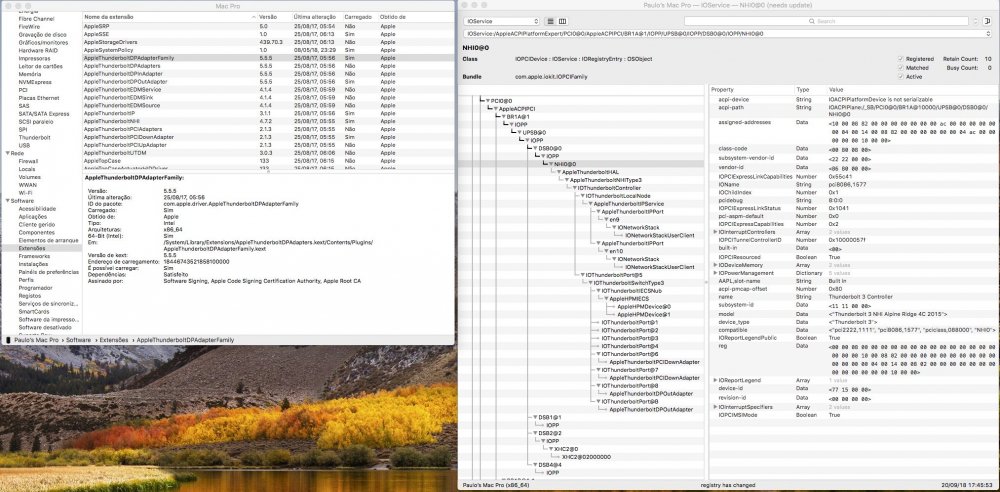Select AppleHPMDevice@1 tree item
The width and height of the screenshot is (1000, 492).
(644, 315)
